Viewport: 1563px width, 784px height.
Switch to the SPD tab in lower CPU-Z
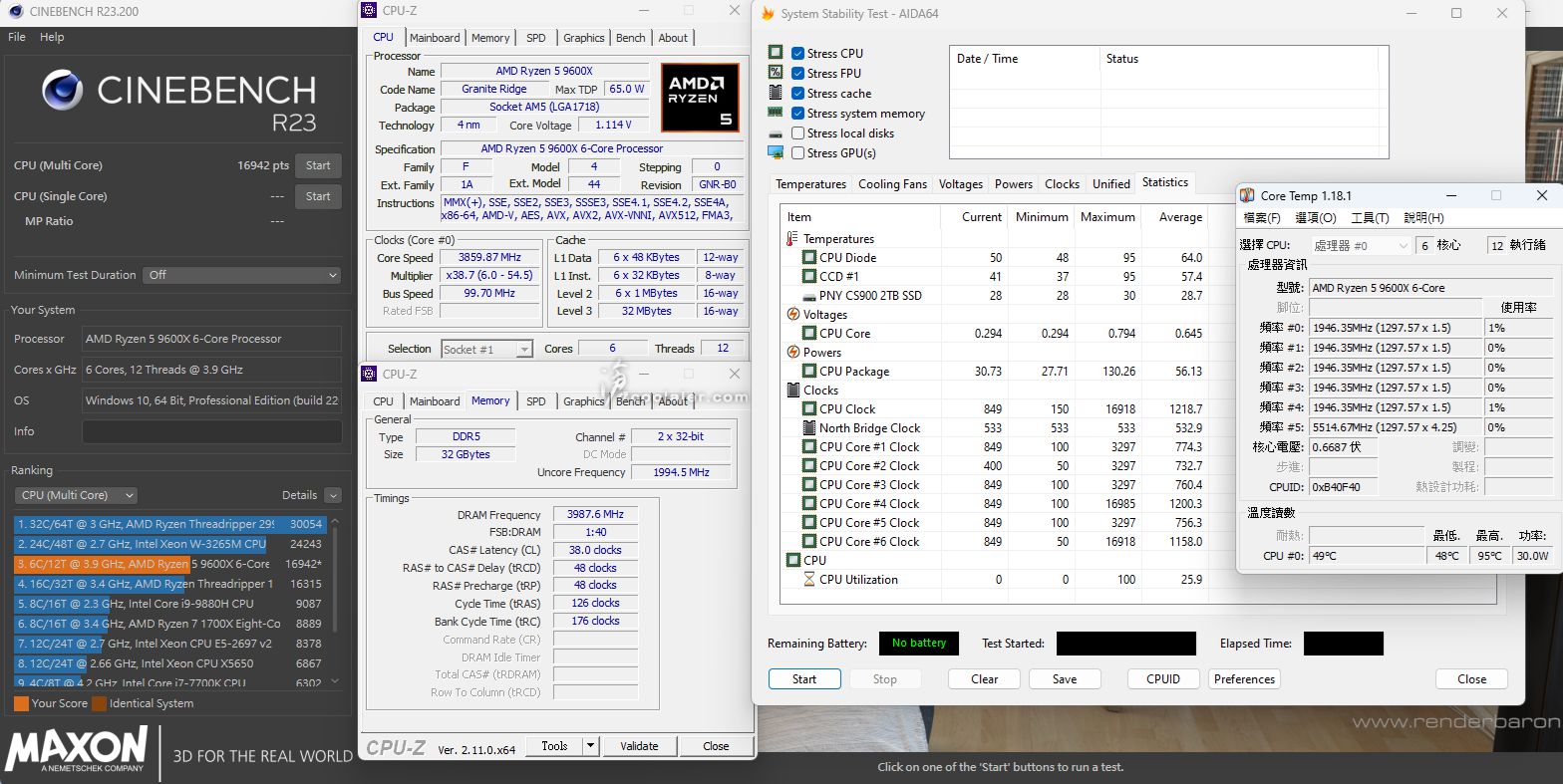(536, 401)
